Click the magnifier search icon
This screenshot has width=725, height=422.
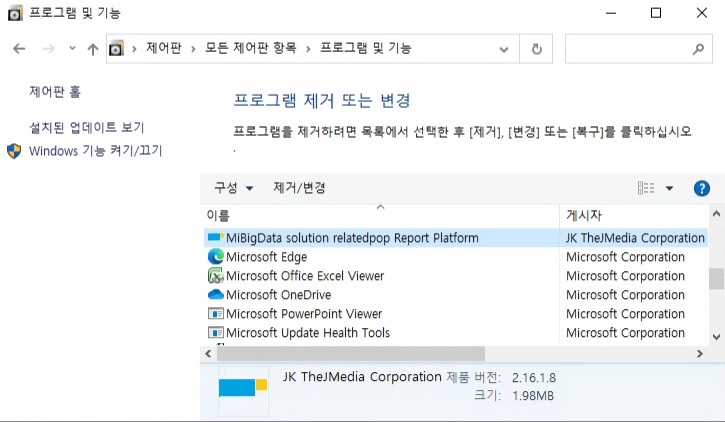(x=698, y=49)
